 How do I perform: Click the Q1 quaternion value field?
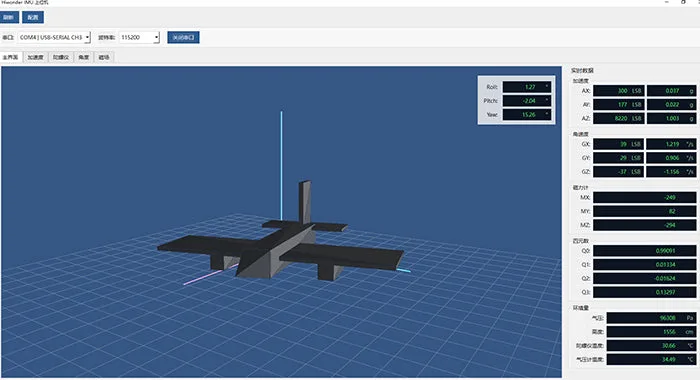645,265
